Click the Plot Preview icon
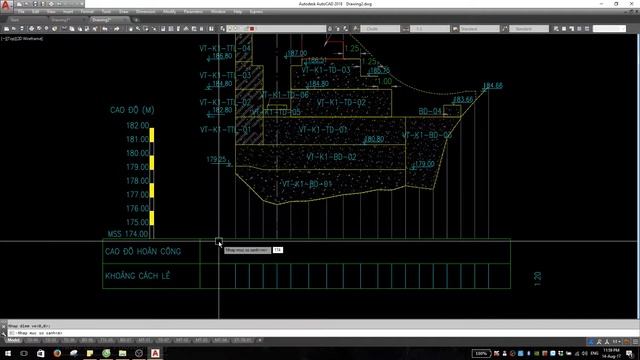 pos(39,29)
